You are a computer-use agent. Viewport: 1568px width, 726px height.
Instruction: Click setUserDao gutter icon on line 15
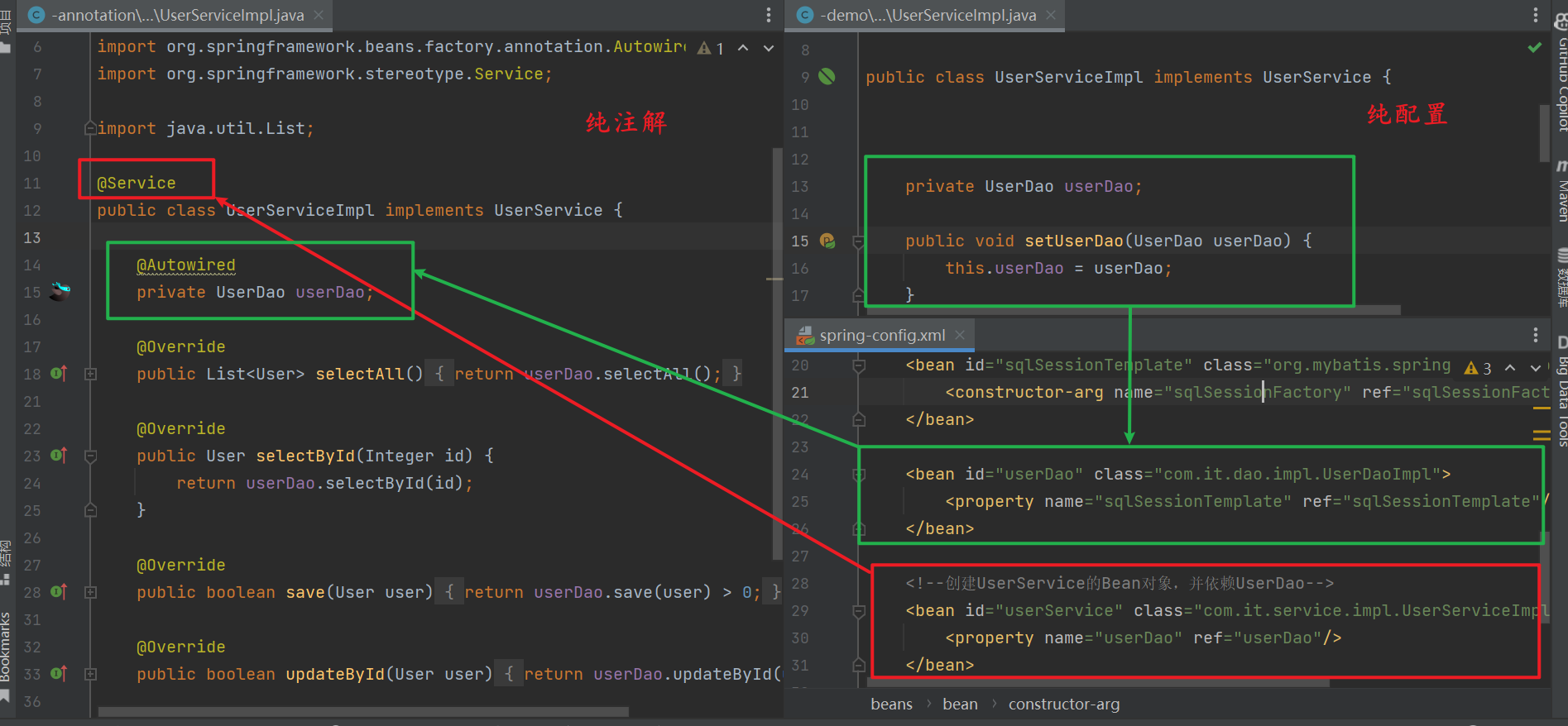click(827, 241)
